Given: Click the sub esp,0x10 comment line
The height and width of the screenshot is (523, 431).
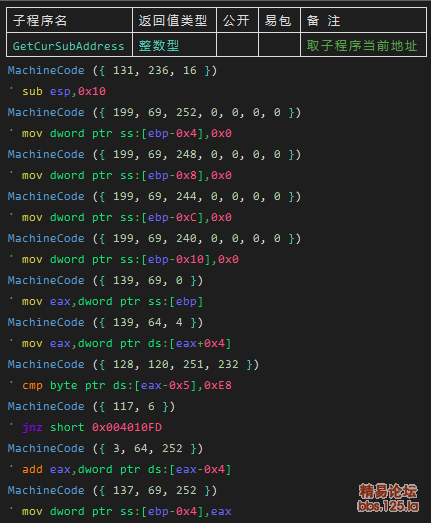Looking at the screenshot, I should click(x=64, y=91).
